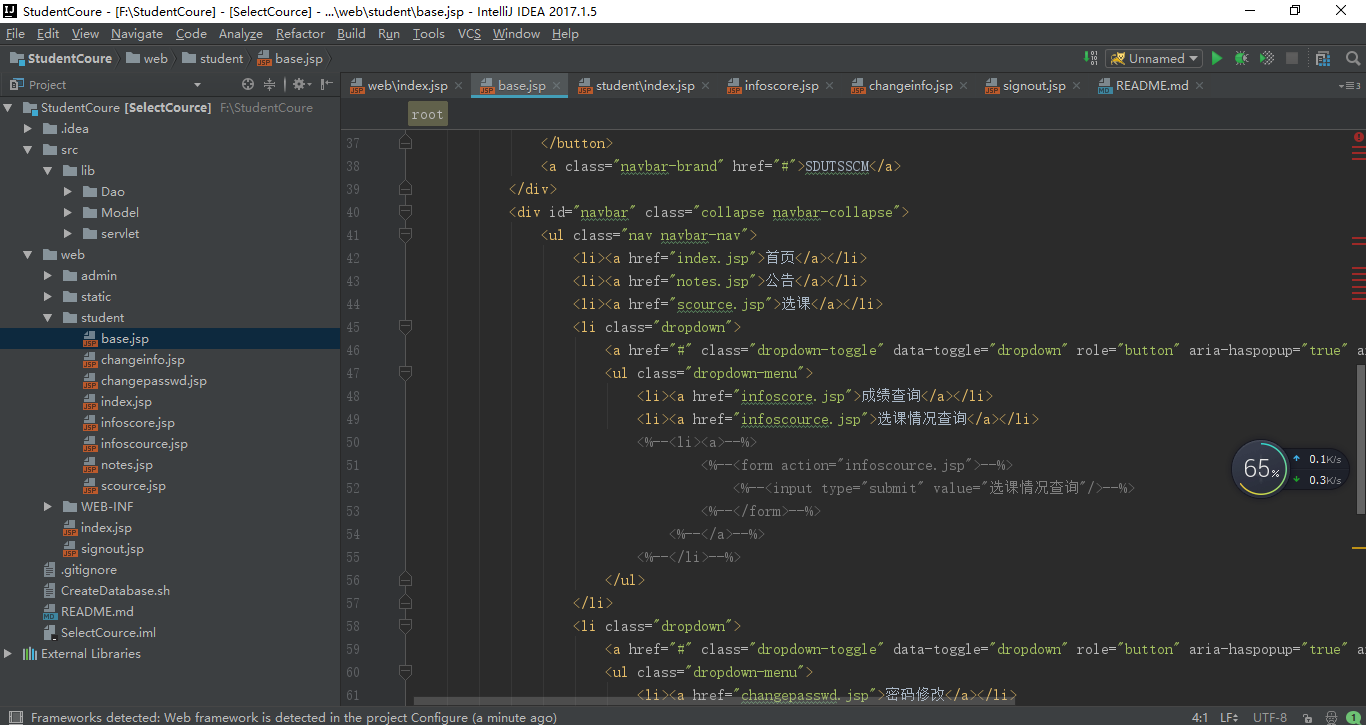This screenshot has width=1366, height=725.
Task: Open the inspector hector icon in status bar
Action: click(x=1331, y=717)
